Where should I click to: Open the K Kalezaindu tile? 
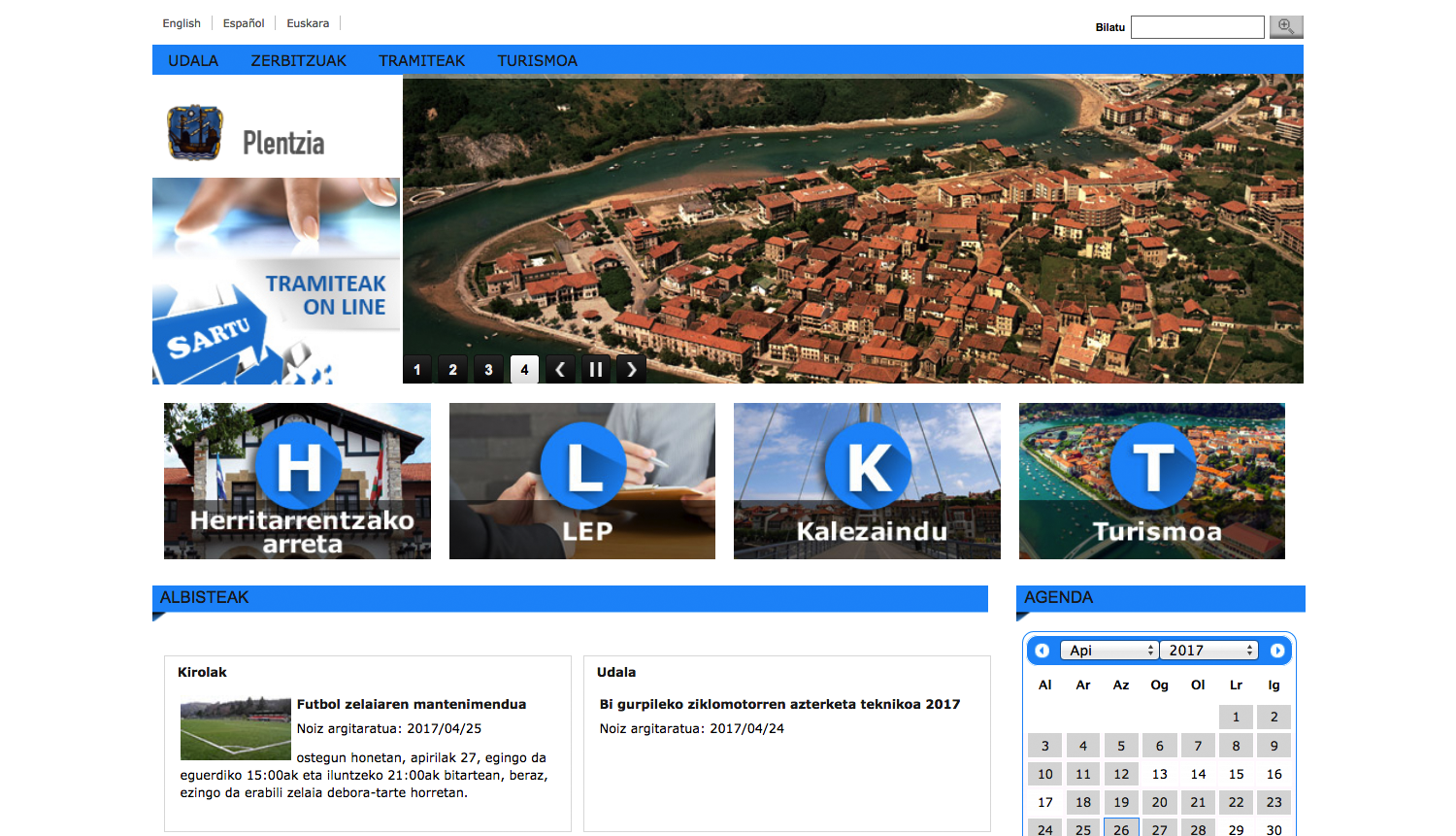coord(867,481)
